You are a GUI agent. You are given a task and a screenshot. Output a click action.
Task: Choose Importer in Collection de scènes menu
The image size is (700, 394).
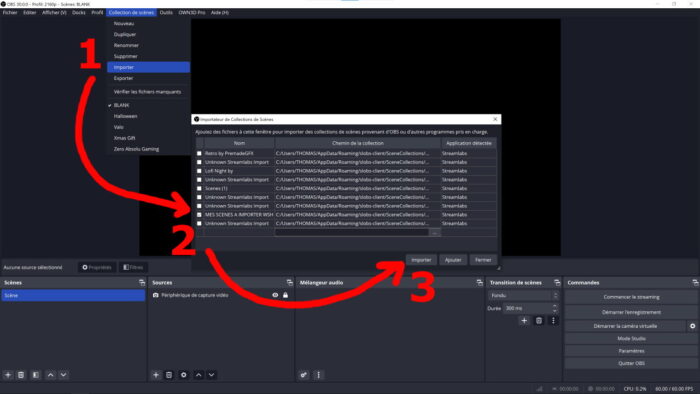coord(148,67)
